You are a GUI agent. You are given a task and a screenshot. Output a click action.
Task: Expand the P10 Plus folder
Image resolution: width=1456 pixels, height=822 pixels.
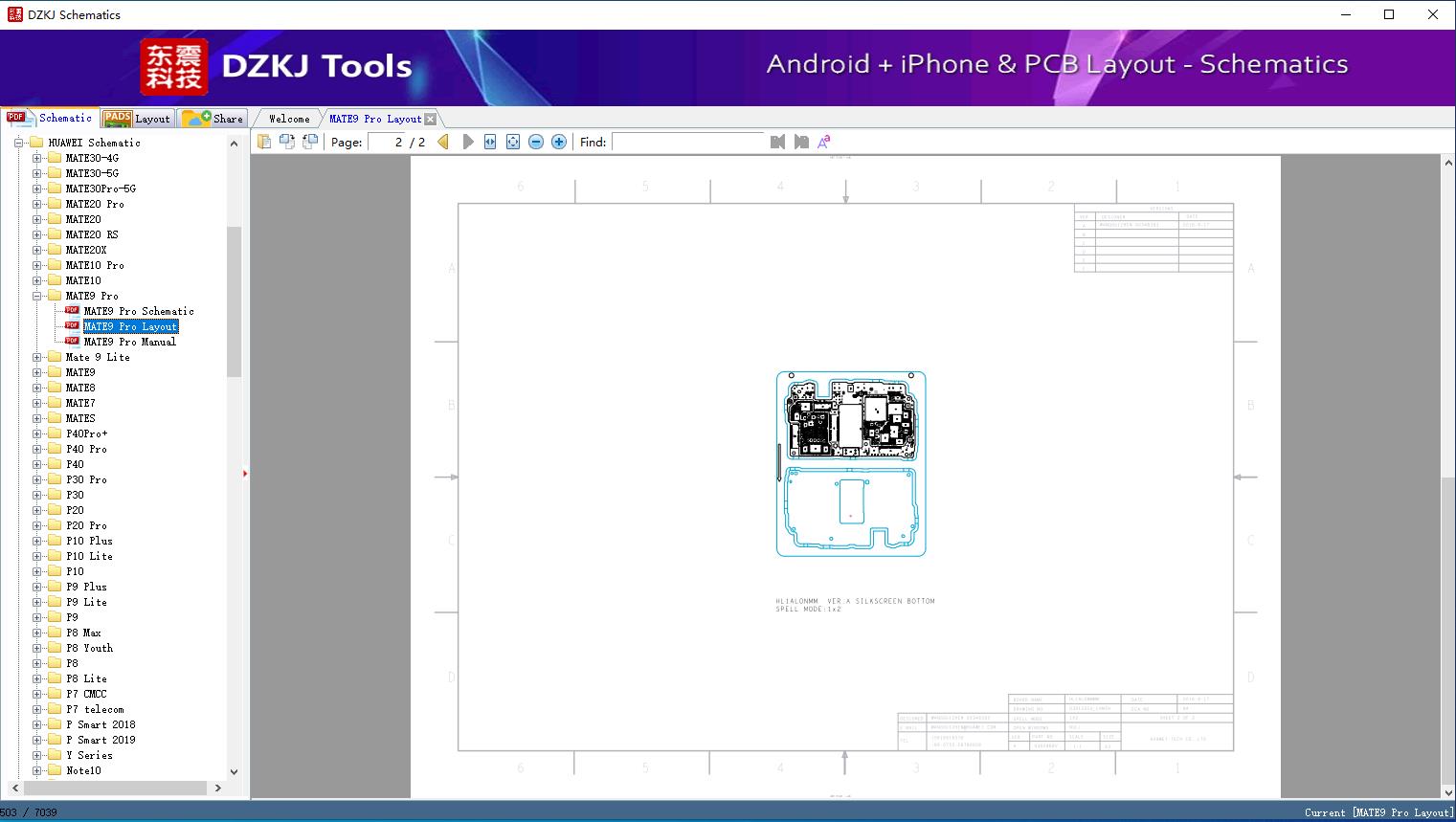click(36, 541)
